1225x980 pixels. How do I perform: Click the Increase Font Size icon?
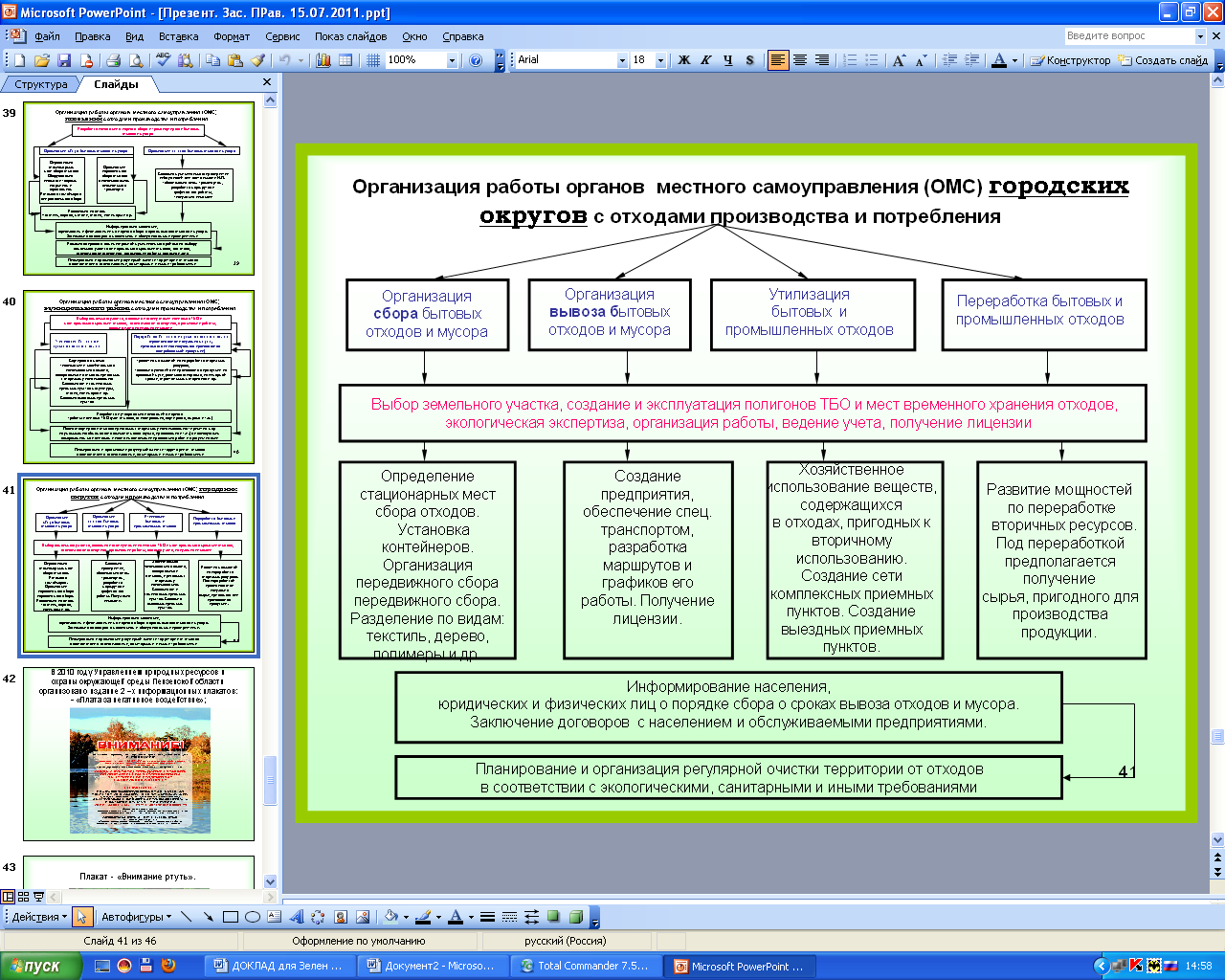(x=899, y=60)
